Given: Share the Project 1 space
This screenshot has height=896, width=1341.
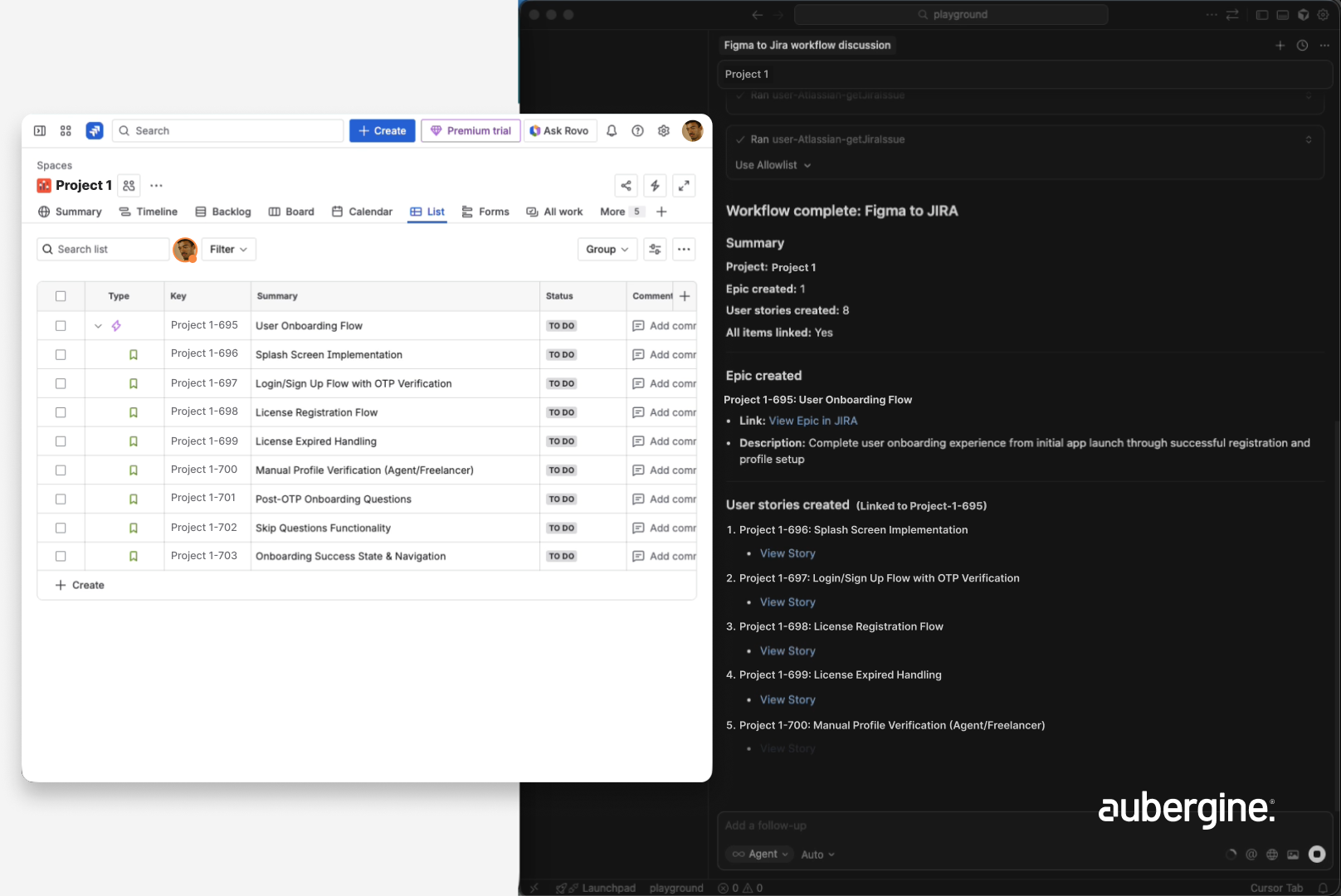Looking at the screenshot, I should [x=627, y=186].
